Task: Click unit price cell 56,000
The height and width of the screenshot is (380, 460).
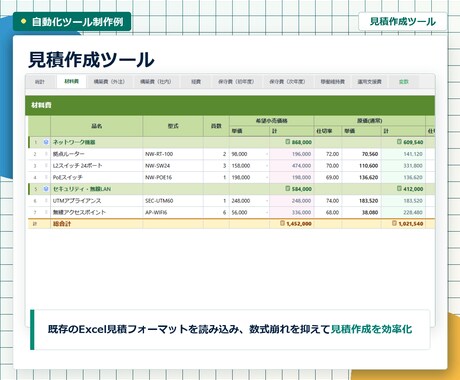Action: point(249,212)
